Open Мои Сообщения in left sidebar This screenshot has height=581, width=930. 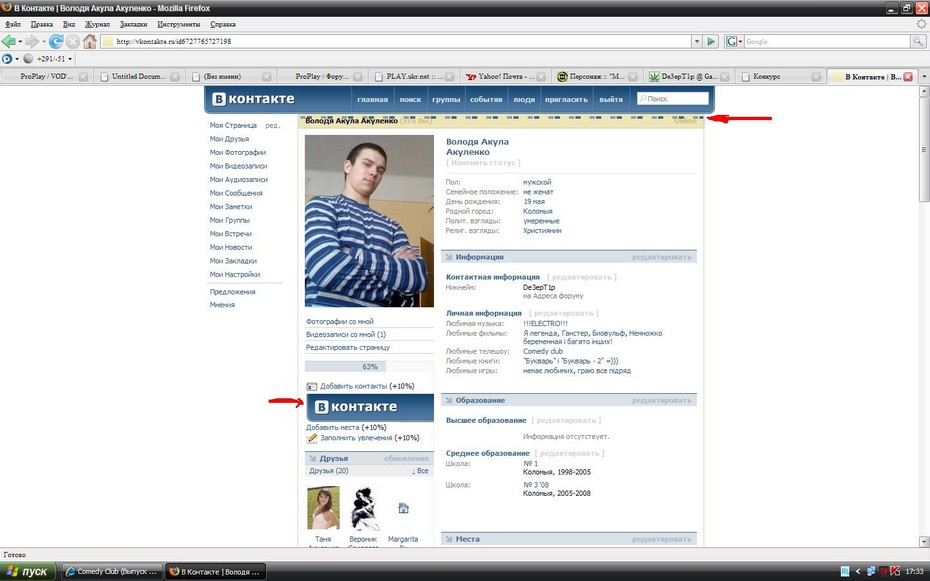click(x=236, y=193)
